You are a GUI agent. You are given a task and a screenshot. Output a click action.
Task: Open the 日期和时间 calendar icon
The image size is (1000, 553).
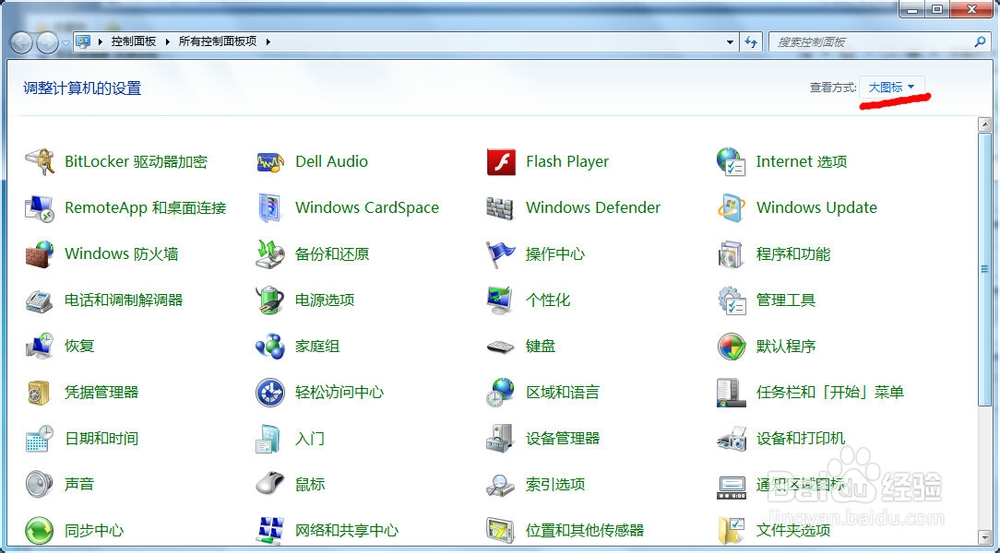click(40, 438)
